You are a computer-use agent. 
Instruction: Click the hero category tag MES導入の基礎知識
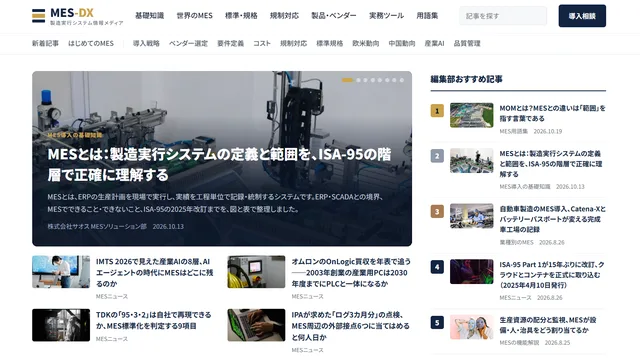click(x=75, y=135)
